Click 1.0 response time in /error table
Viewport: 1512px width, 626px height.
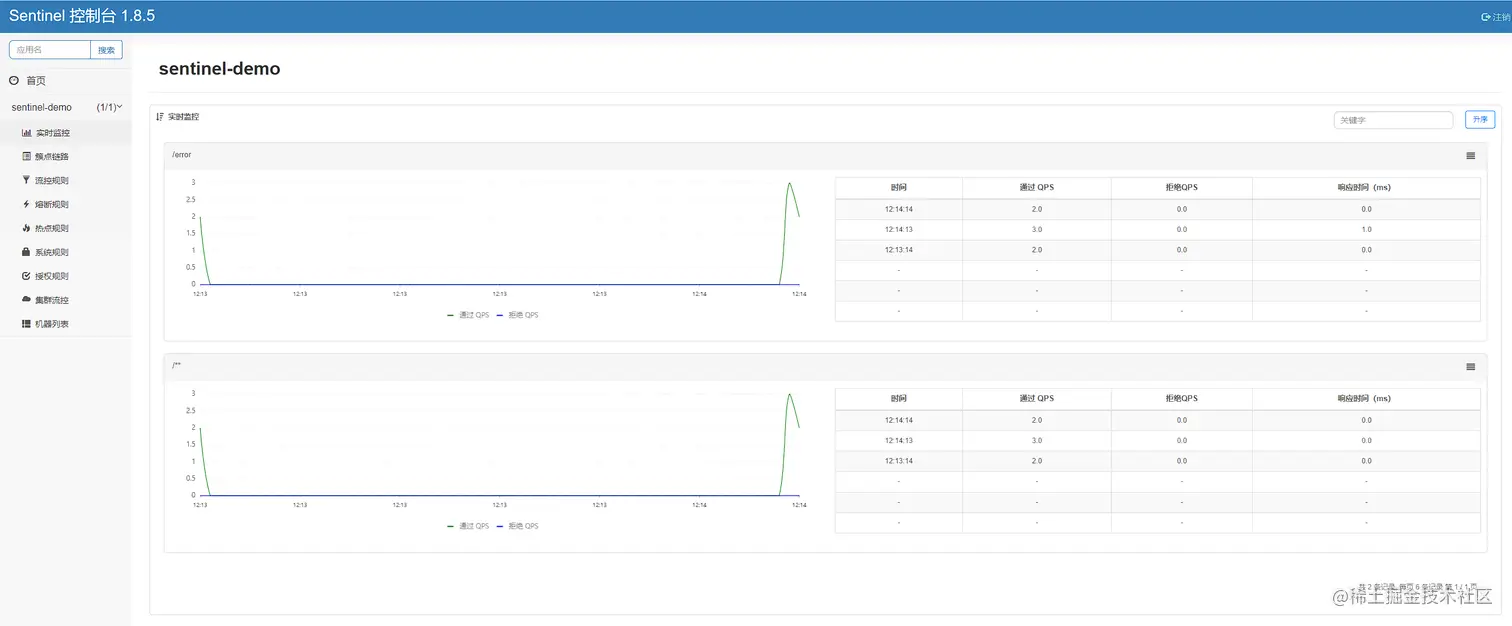coord(1366,230)
